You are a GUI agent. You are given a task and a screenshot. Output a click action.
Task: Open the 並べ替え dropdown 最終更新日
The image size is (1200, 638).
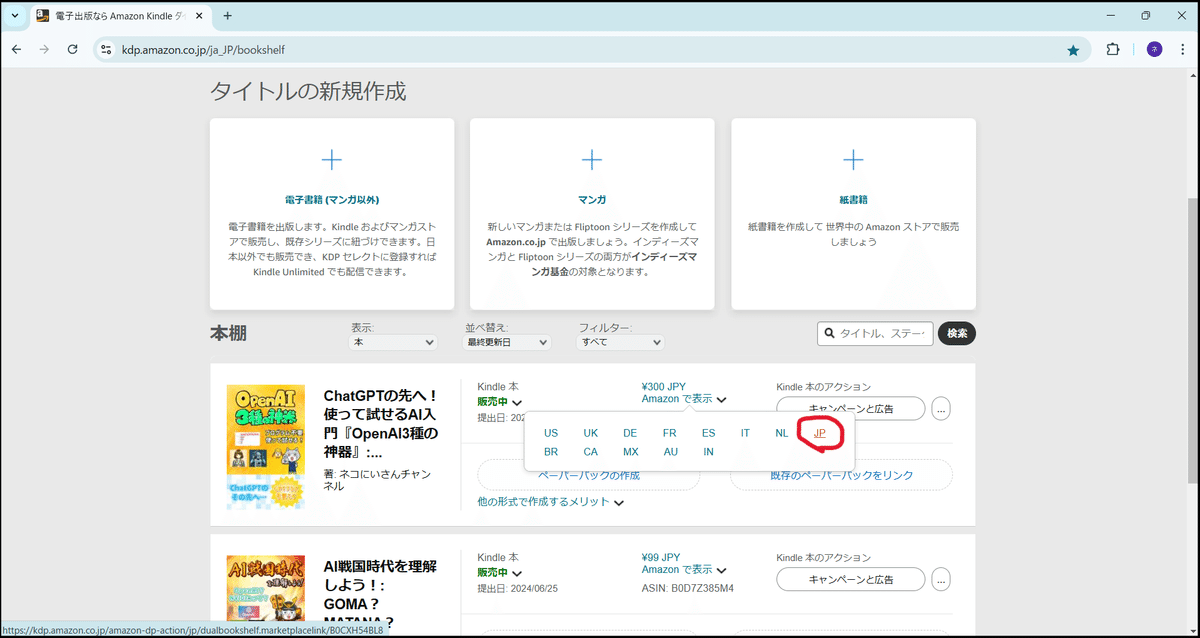tap(508, 342)
